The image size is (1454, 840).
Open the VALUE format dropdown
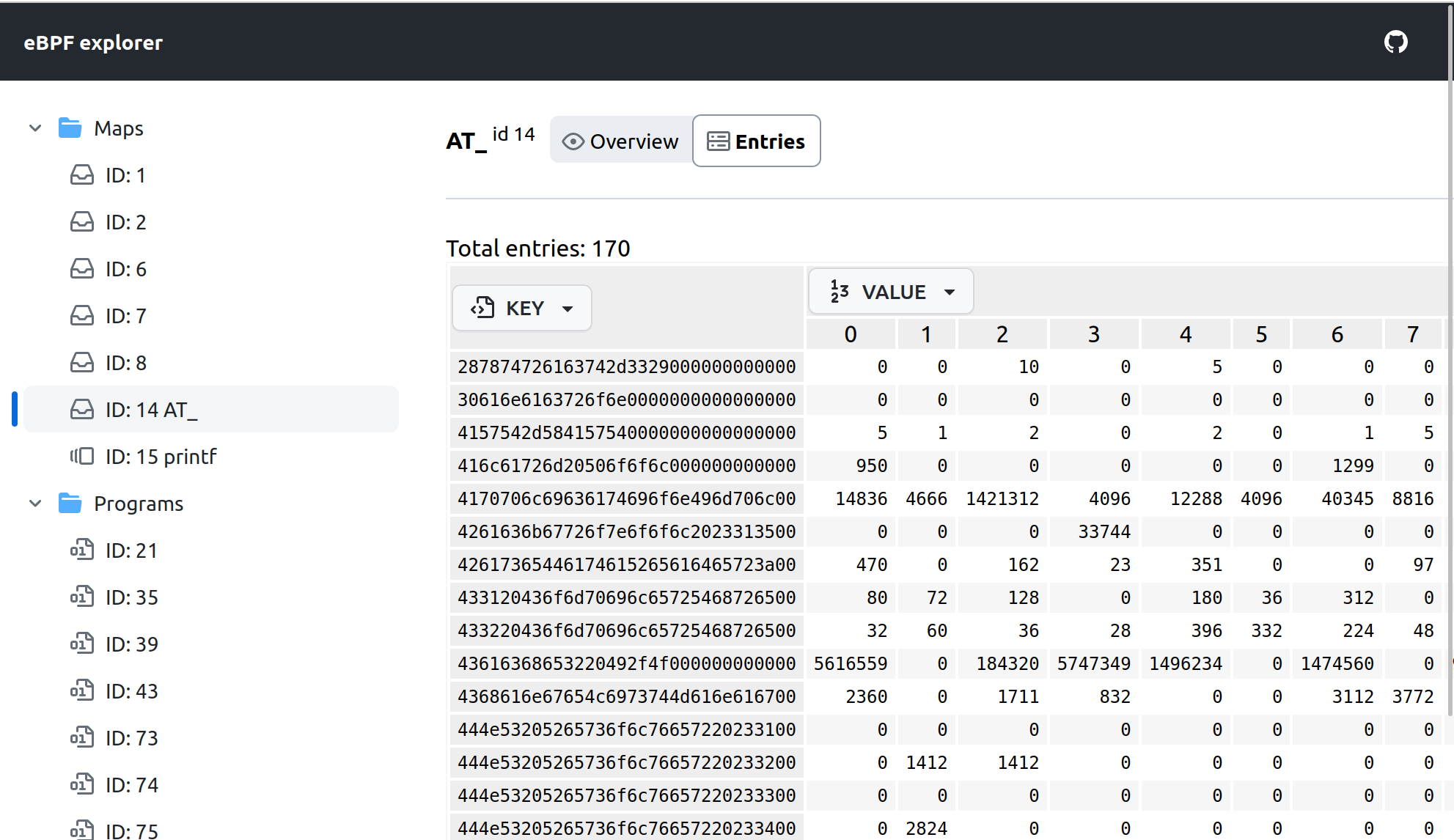click(x=891, y=292)
